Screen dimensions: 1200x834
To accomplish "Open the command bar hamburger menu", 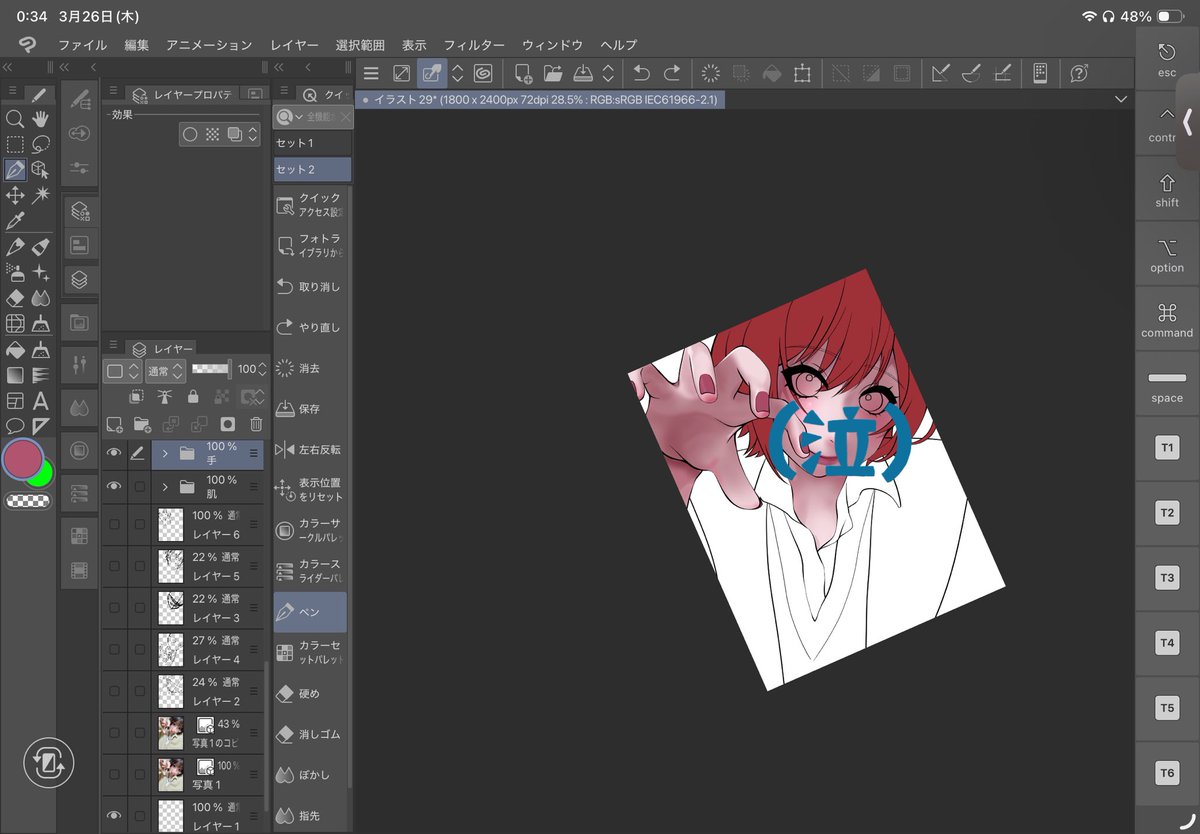I will click(x=371, y=73).
